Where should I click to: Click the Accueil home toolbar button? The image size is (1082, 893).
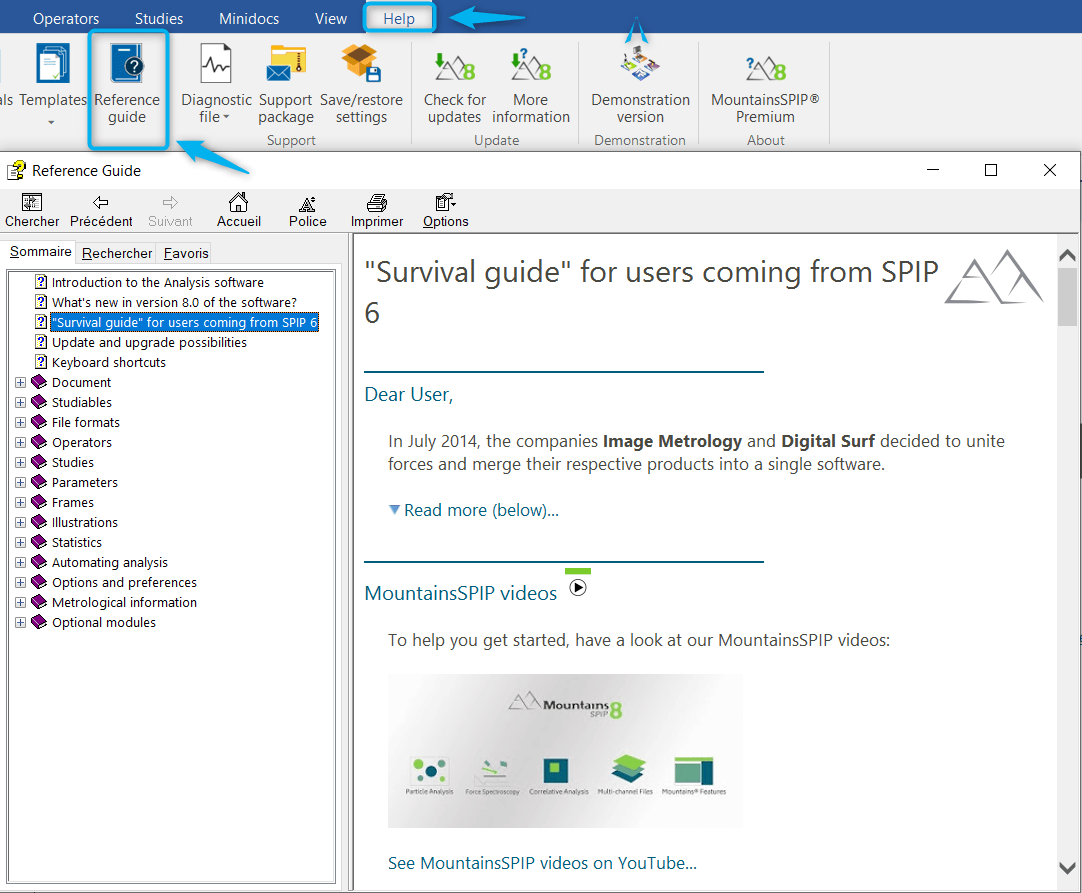[239, 210]
